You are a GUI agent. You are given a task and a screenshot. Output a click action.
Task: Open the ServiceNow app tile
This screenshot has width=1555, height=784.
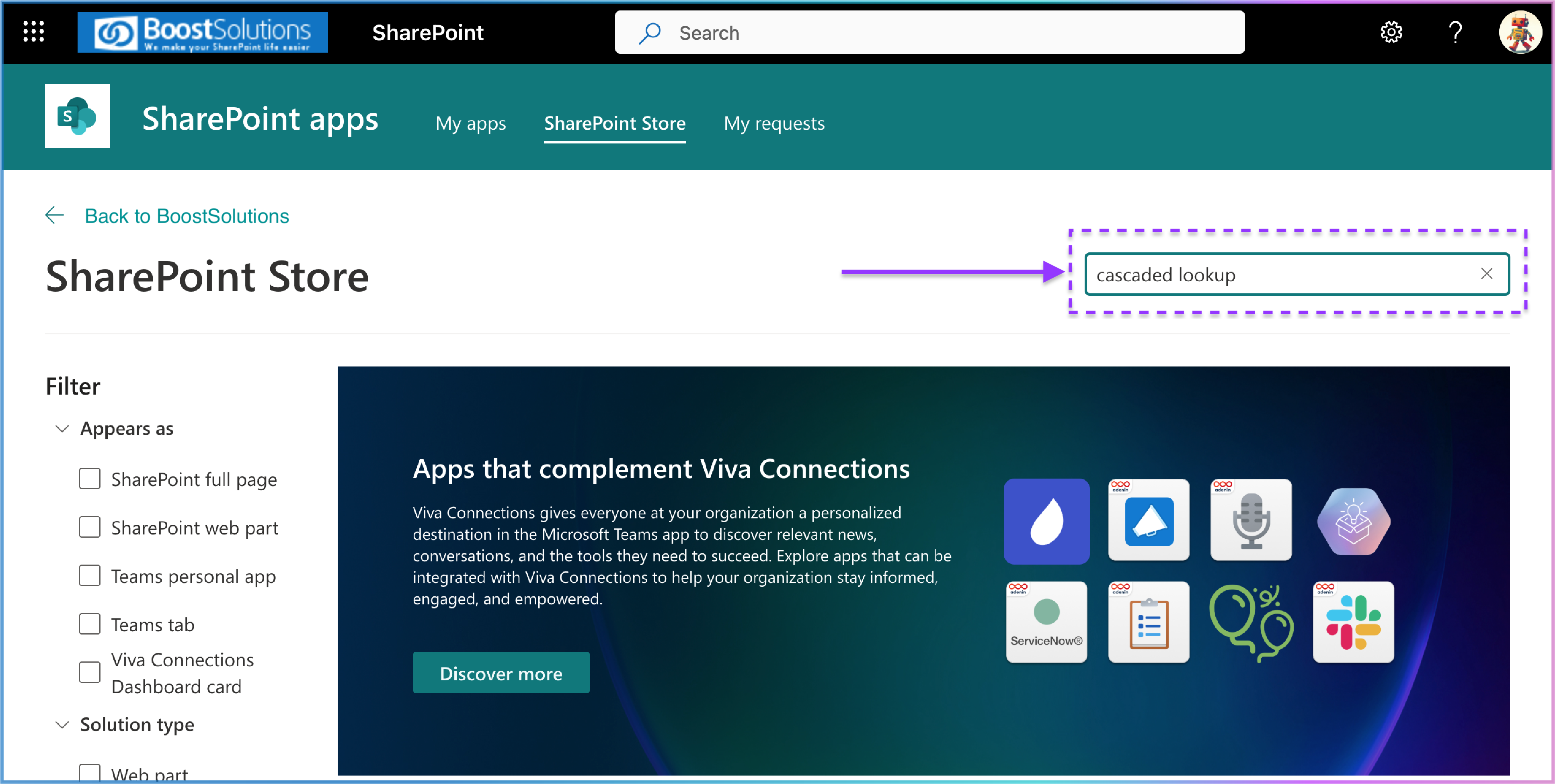click(x=1046, y=622)
